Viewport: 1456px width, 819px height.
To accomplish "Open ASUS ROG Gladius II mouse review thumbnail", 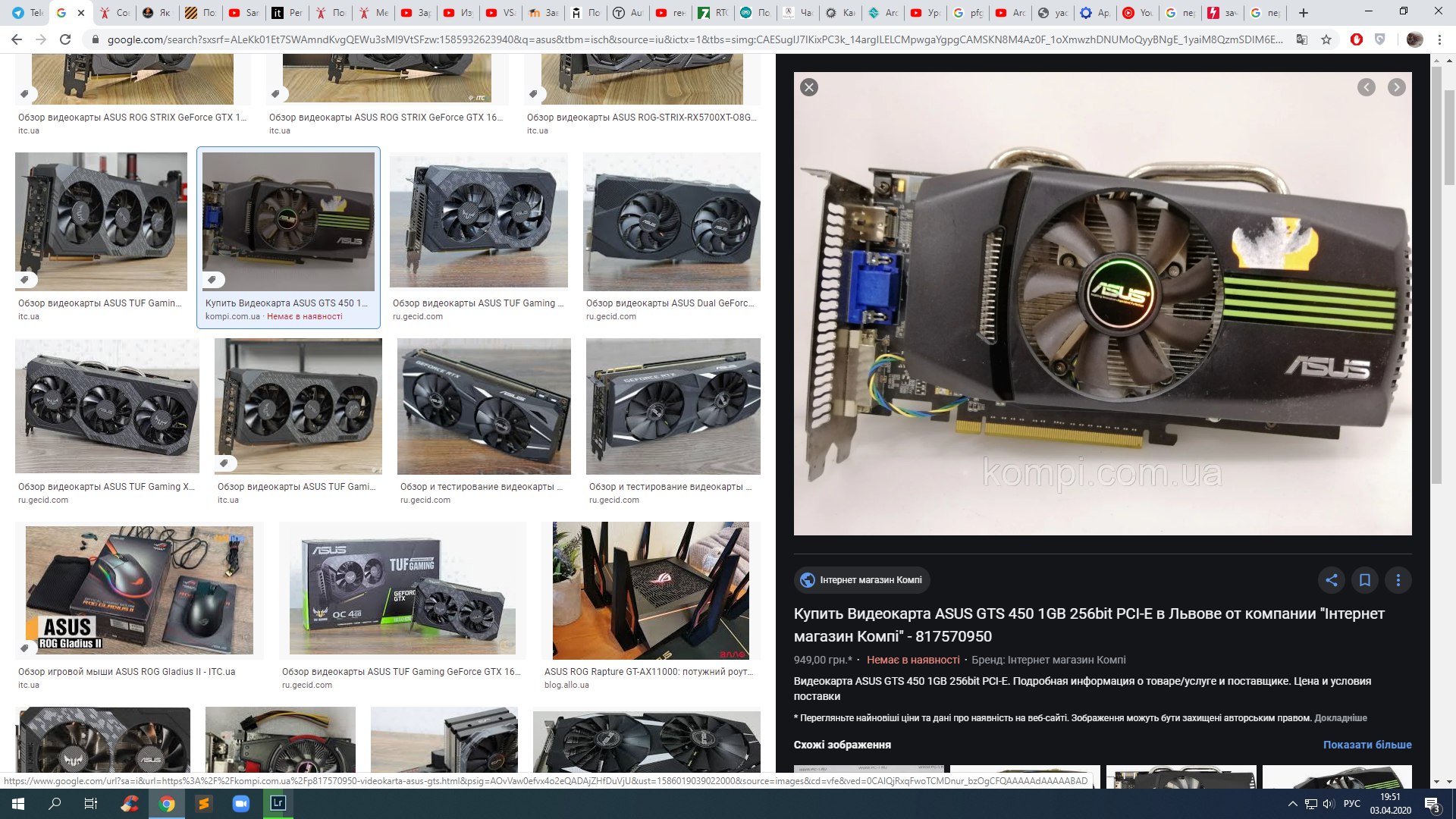I will (140, 590).
